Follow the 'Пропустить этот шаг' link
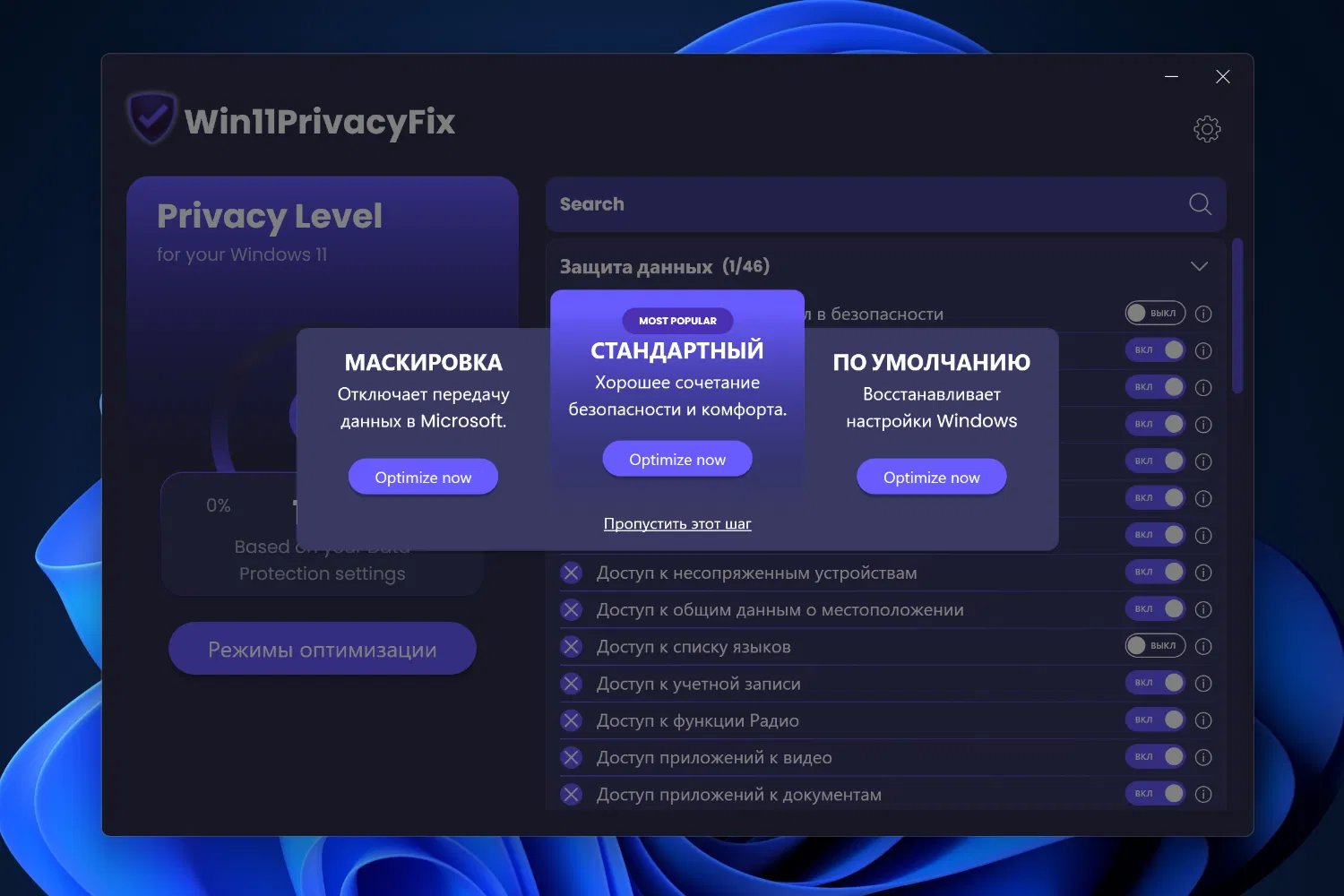The height and width of the screenshot is (896, 1344). pos(677,523)
